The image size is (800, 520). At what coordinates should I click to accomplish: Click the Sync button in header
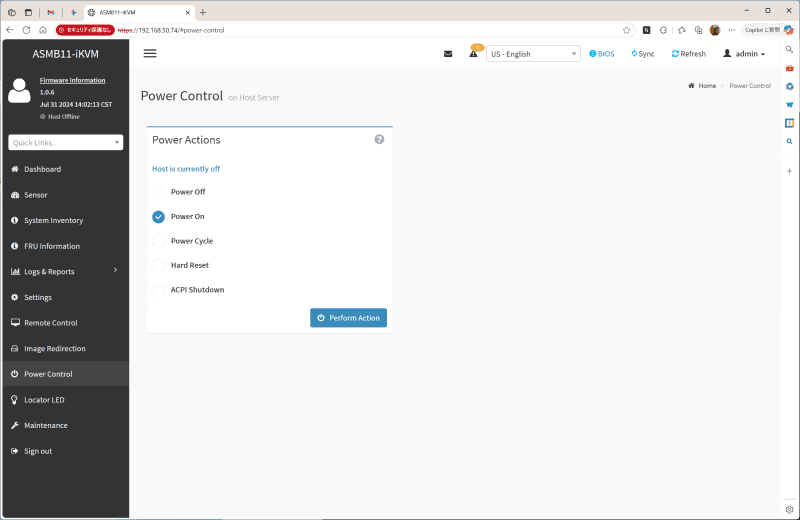coord(643,54)
